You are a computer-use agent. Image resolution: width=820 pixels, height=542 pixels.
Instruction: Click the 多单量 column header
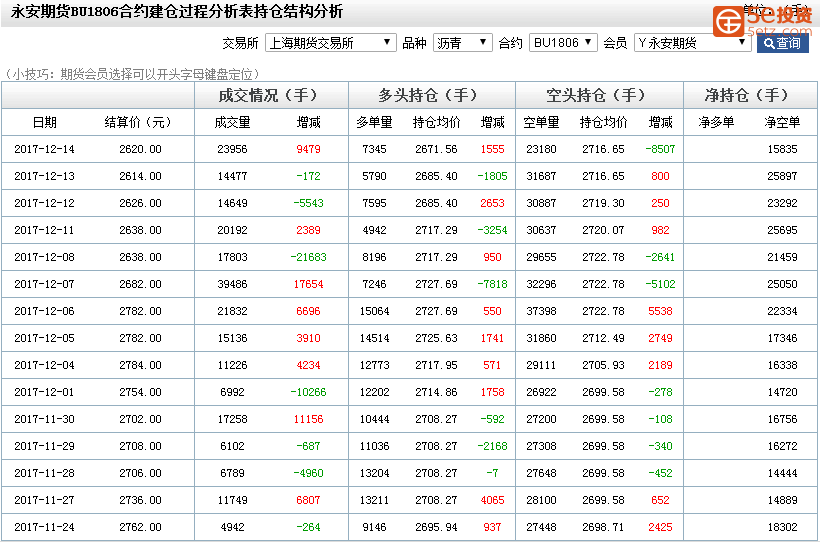[374, 122]
